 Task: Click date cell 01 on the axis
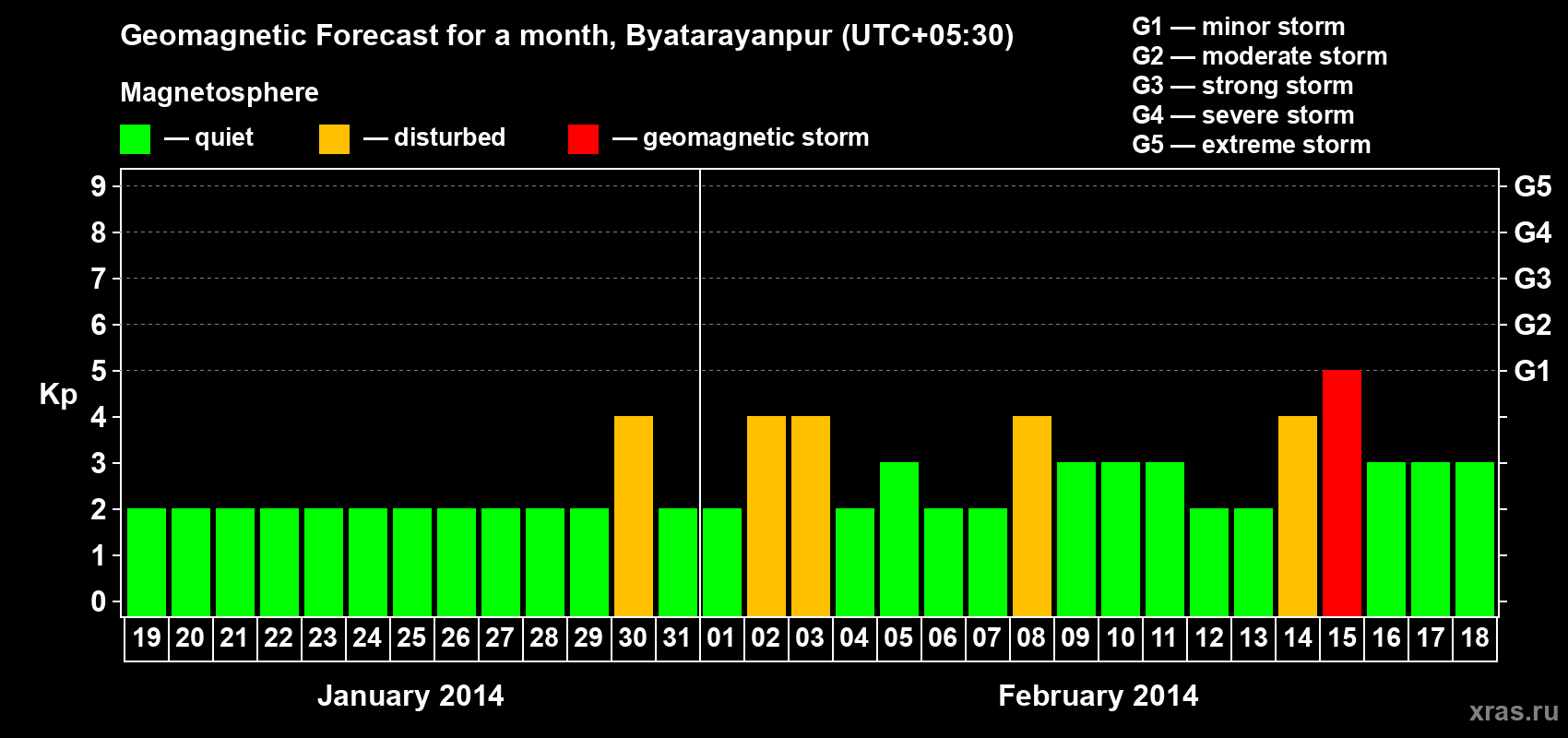(722, 638)
